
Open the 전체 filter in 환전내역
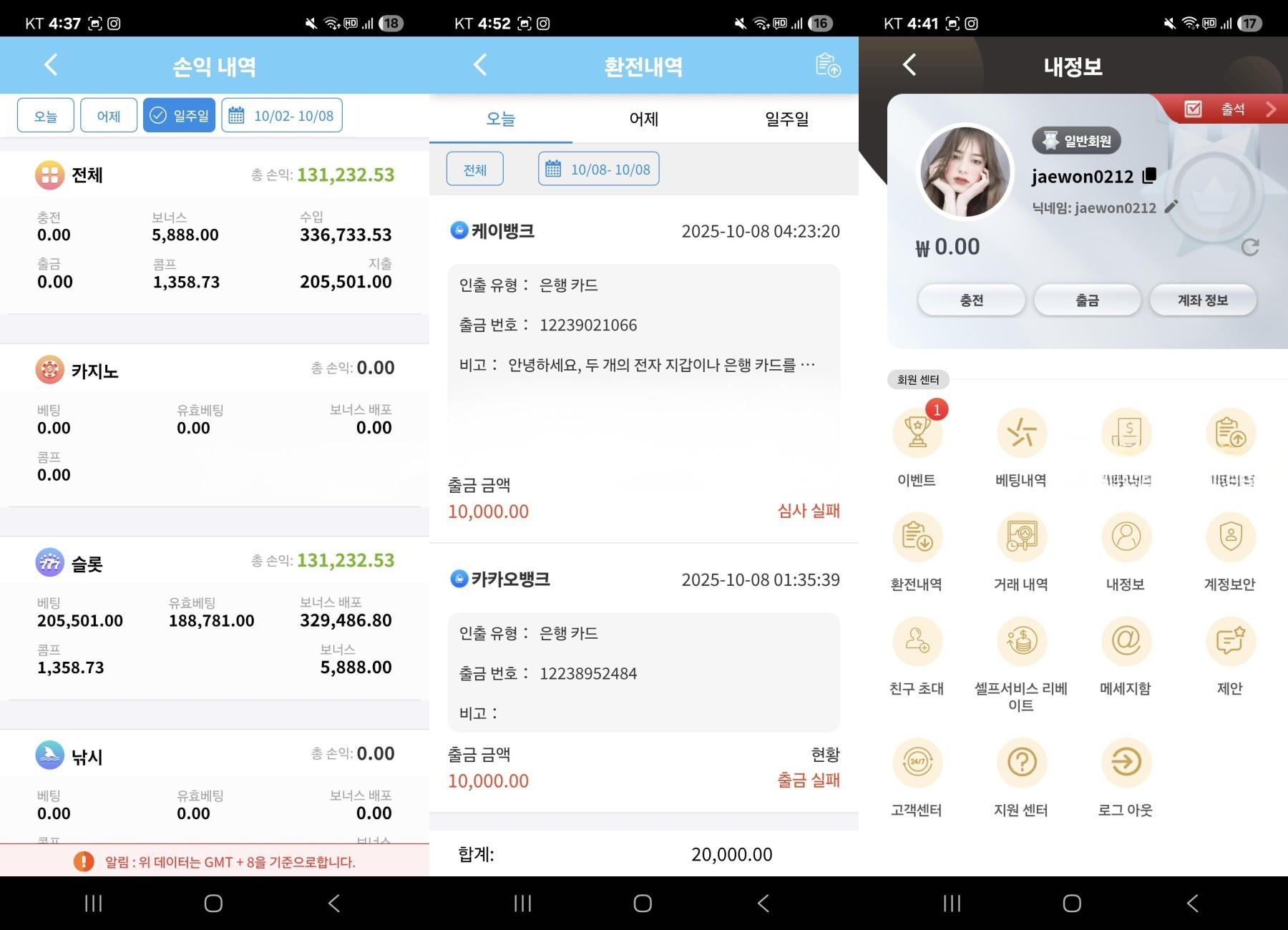475,170
